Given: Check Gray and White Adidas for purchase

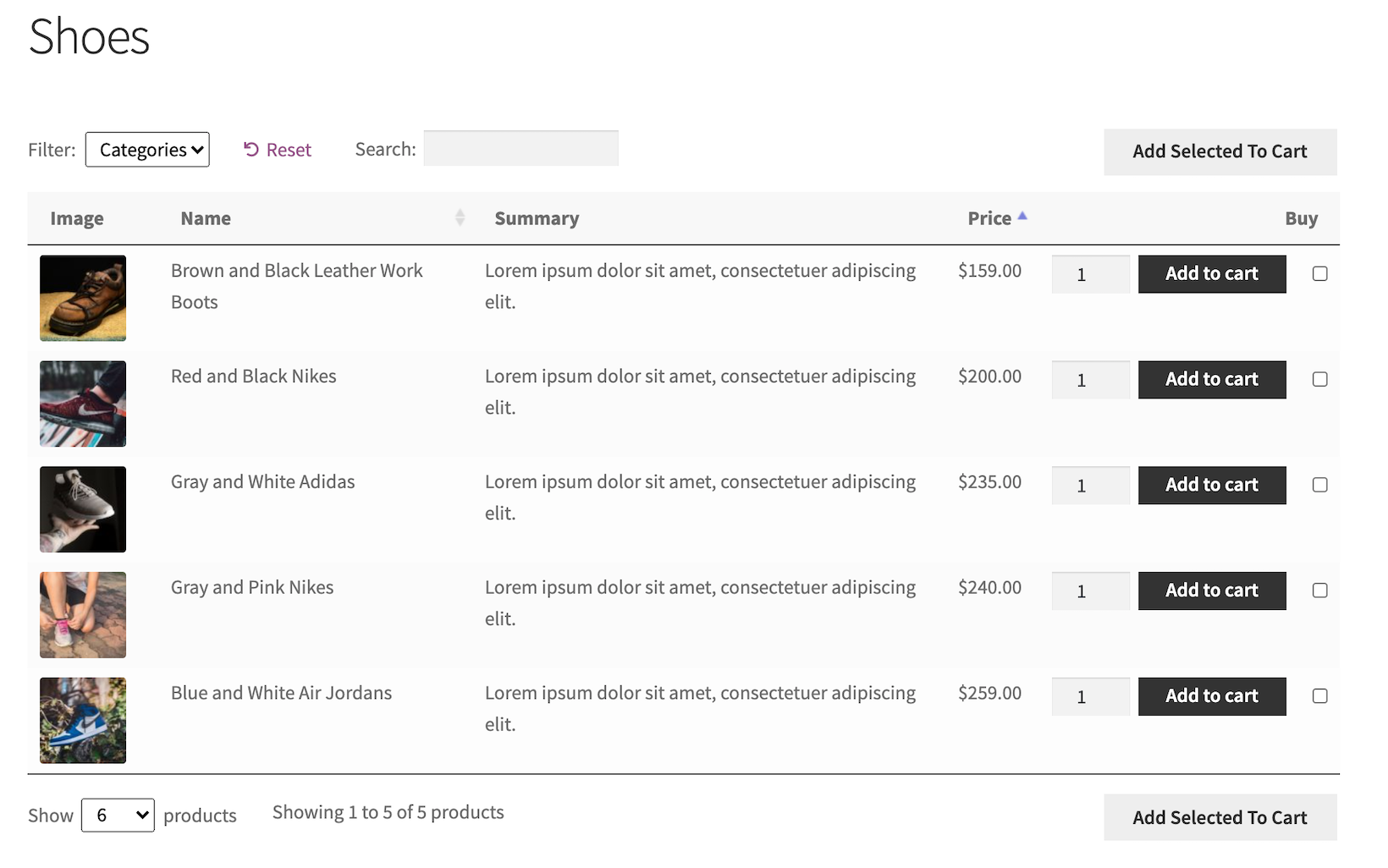Looking at the screenshot, I should click(1319, 485).
